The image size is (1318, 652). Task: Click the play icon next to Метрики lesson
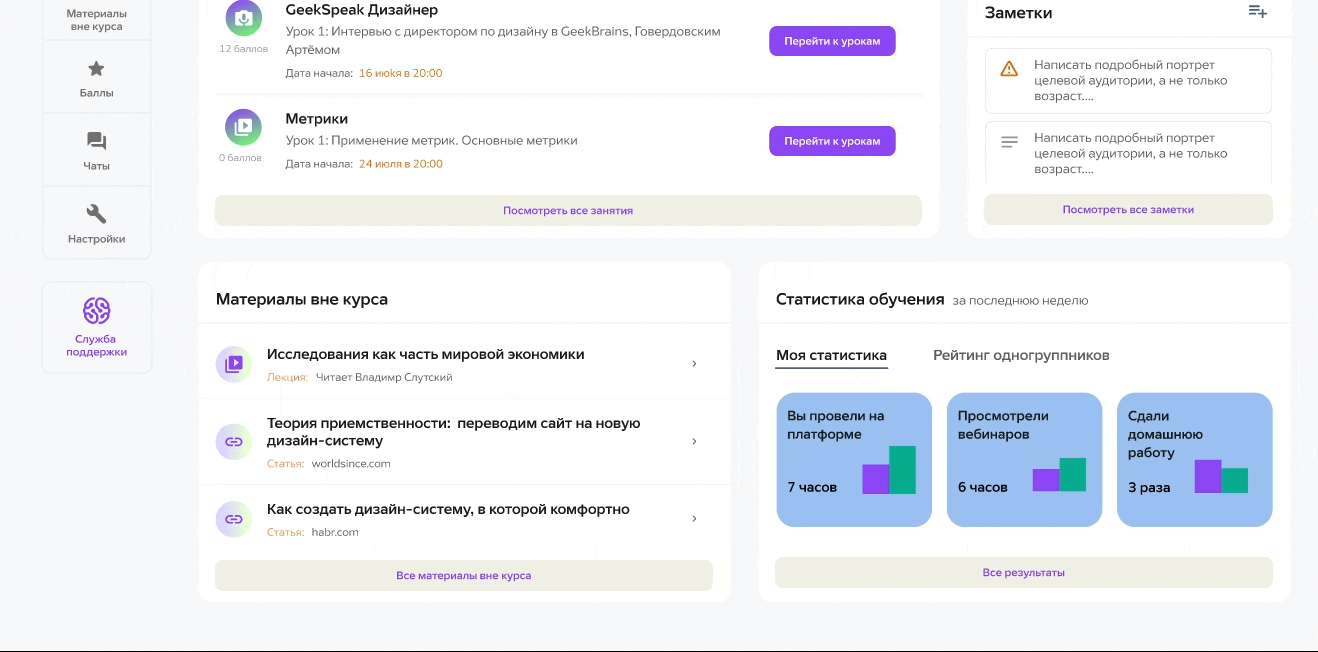tap(241, 127)
